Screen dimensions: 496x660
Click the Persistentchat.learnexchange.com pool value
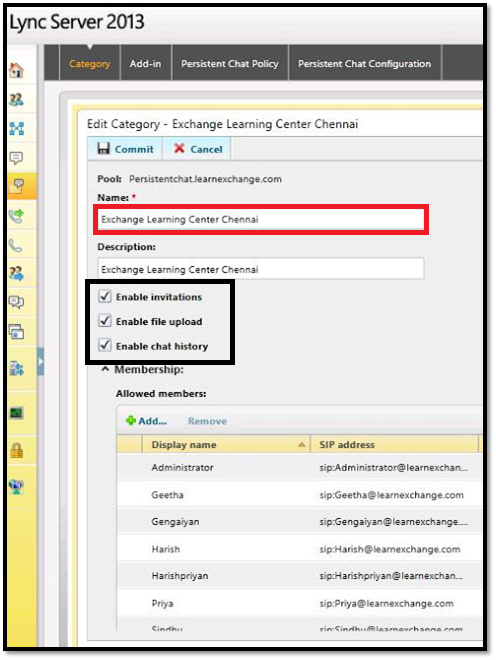205,179
